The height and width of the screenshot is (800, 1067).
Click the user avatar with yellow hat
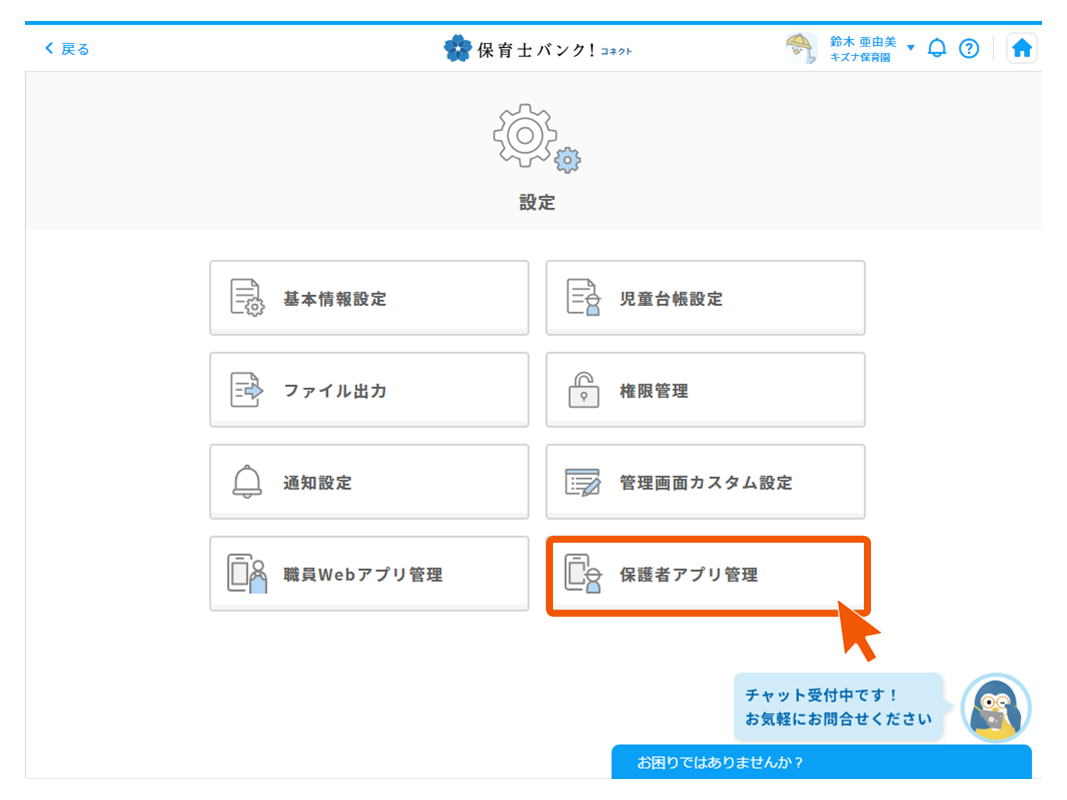[x=801, y=48]
